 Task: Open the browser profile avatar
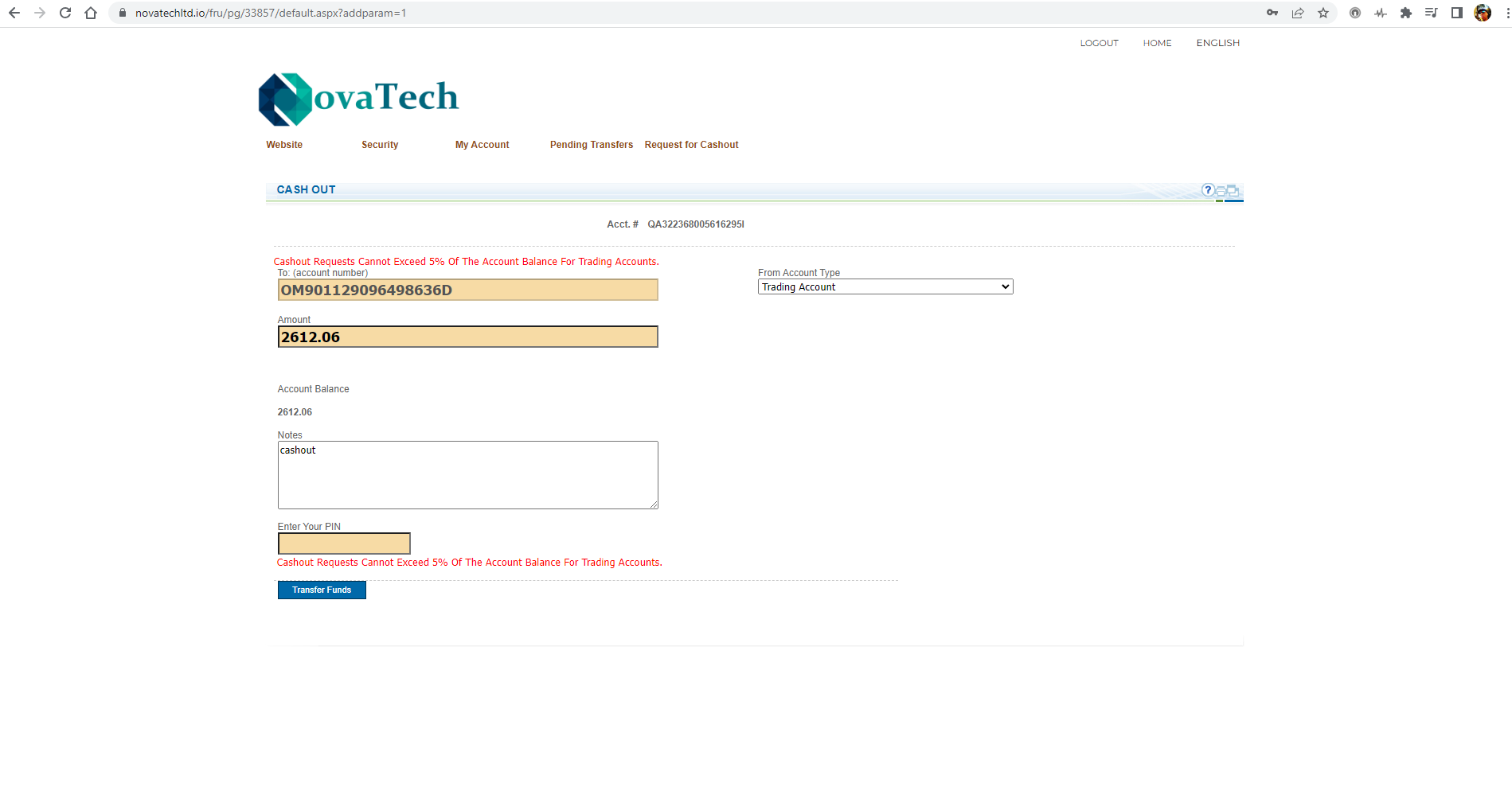[x=1483, y=13]
